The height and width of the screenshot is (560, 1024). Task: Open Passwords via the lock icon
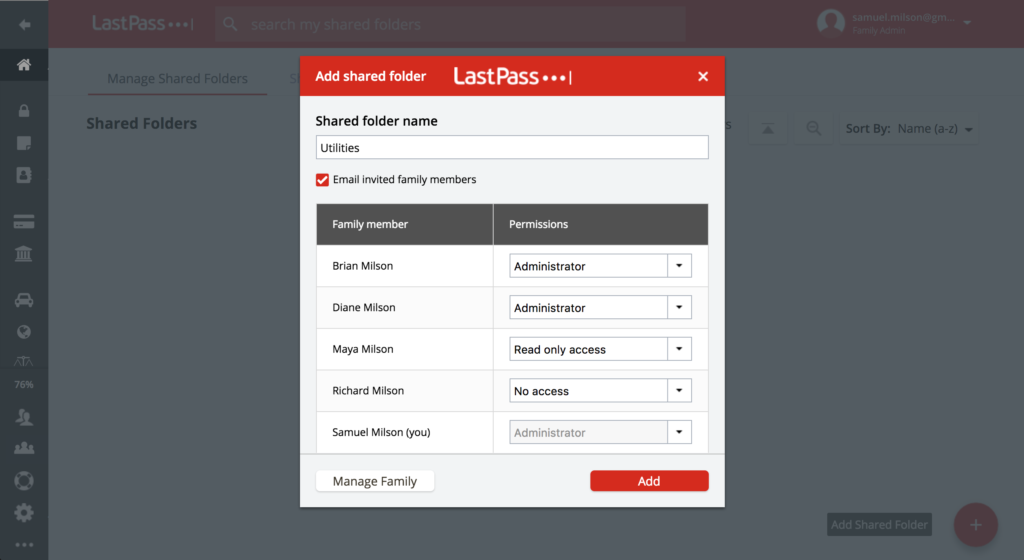click(24, 110)
